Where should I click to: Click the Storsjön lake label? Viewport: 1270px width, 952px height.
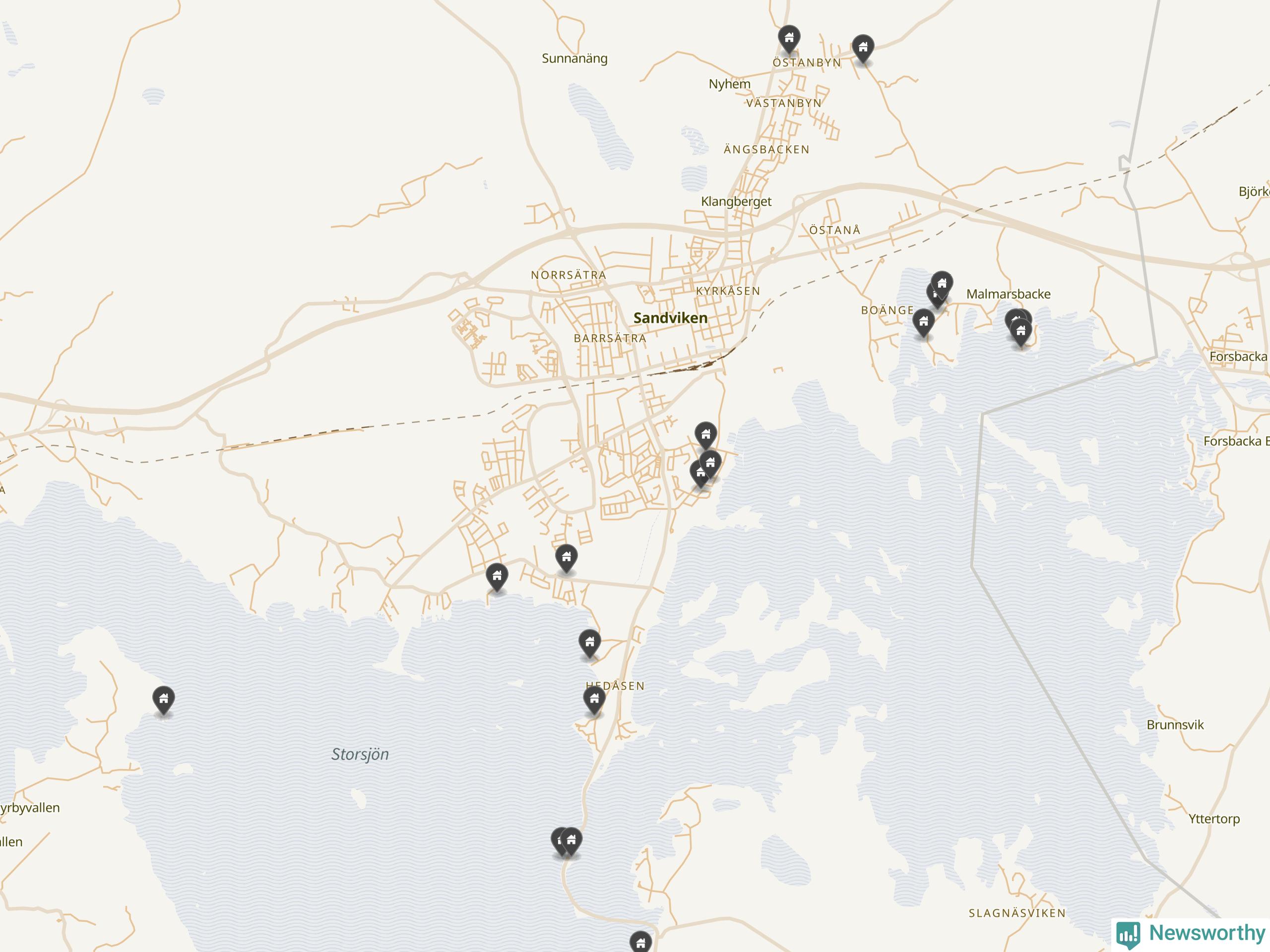pos(360,754)
